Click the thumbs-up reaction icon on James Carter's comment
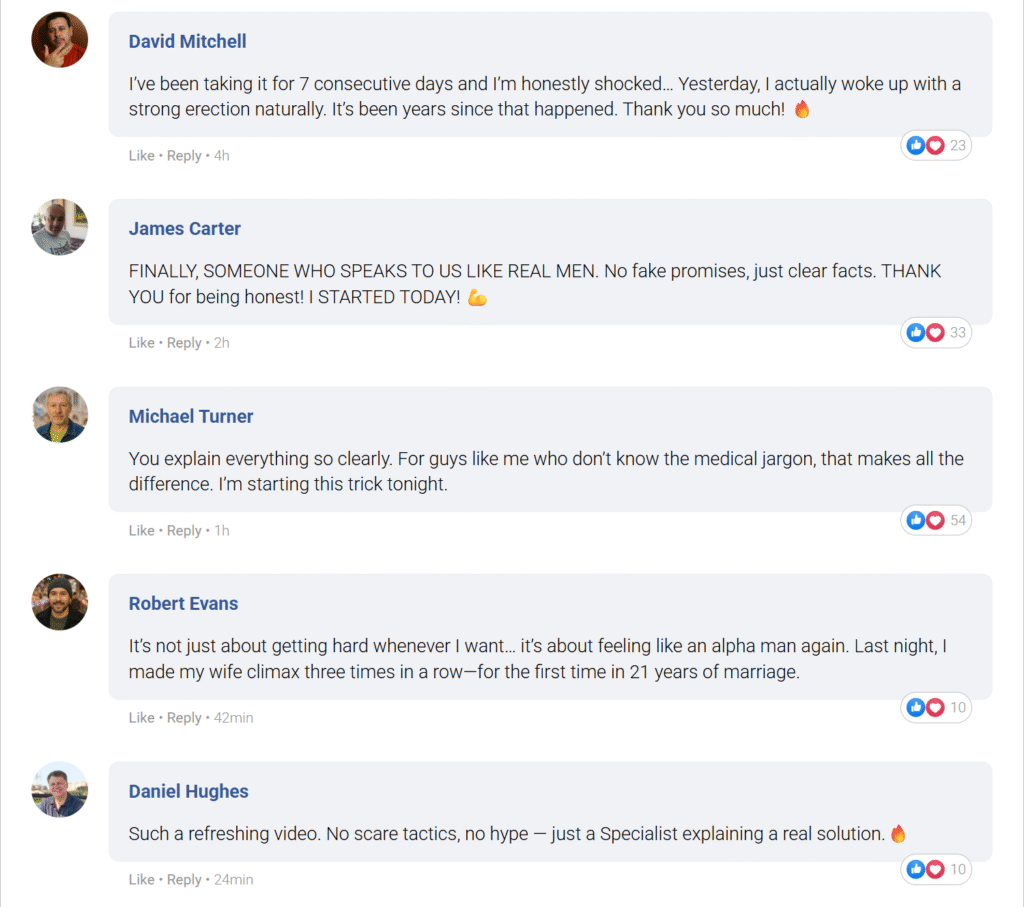Image resolution: width=1024 pixels, height=907 pixels. coord(916,333)
